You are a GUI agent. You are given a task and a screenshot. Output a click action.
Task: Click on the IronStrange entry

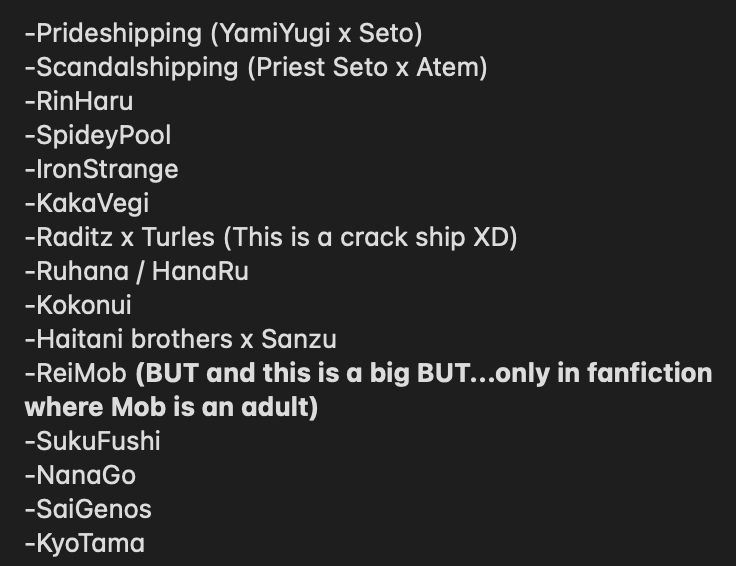pos(101,169)
